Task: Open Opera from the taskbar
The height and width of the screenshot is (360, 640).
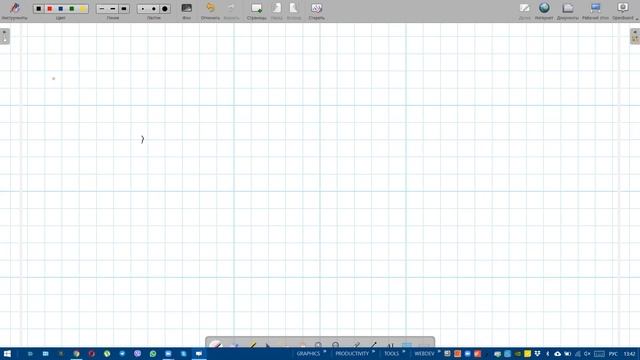Action: [91, 353]
